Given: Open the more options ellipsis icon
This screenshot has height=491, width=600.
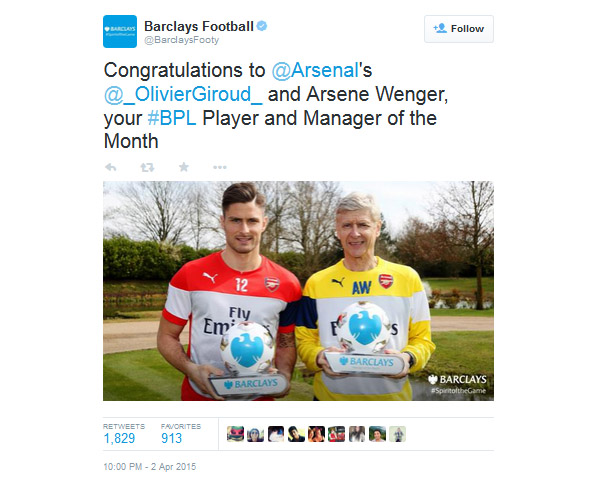Looking at the screenshot, I should pos(220,167).
